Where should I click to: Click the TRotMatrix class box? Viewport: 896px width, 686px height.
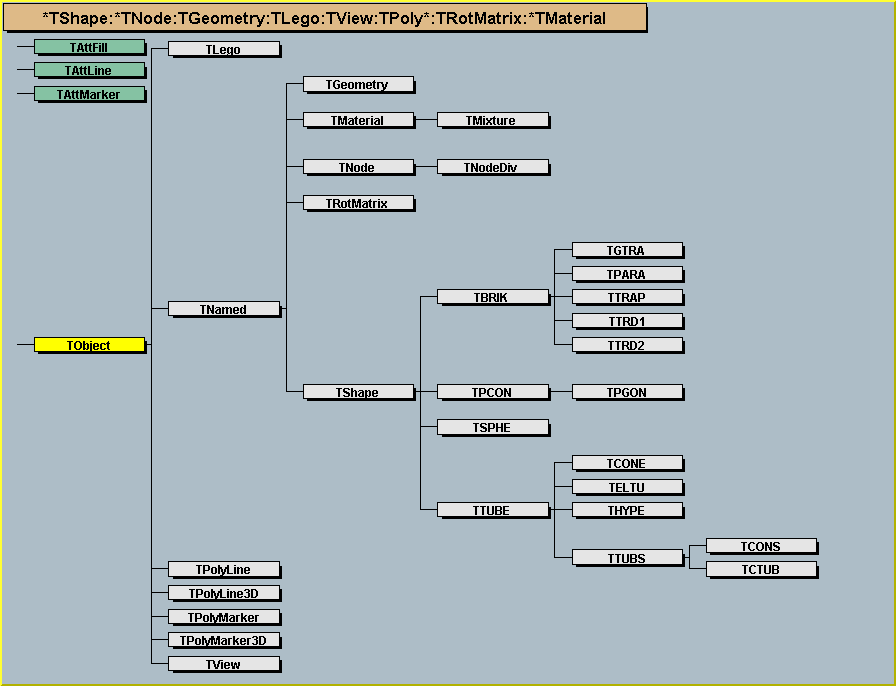[357, 203]
